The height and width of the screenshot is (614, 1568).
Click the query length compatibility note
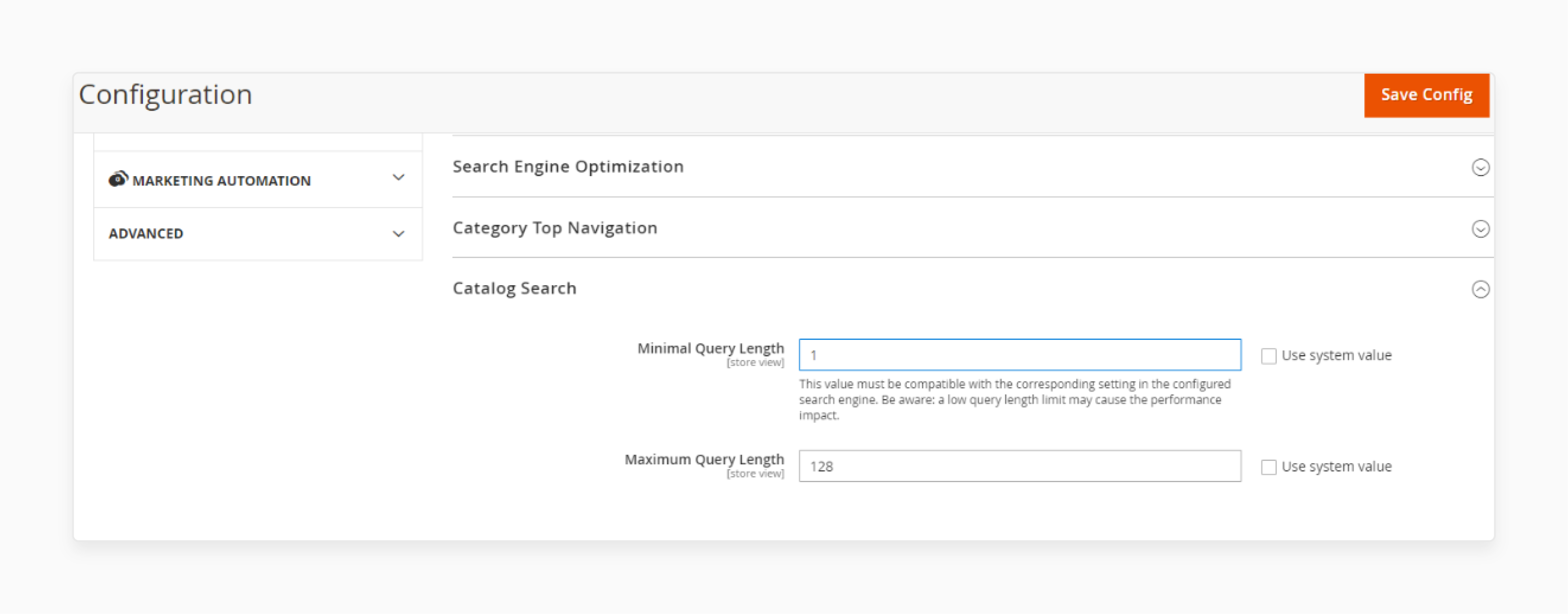[x=1015, y=400]
